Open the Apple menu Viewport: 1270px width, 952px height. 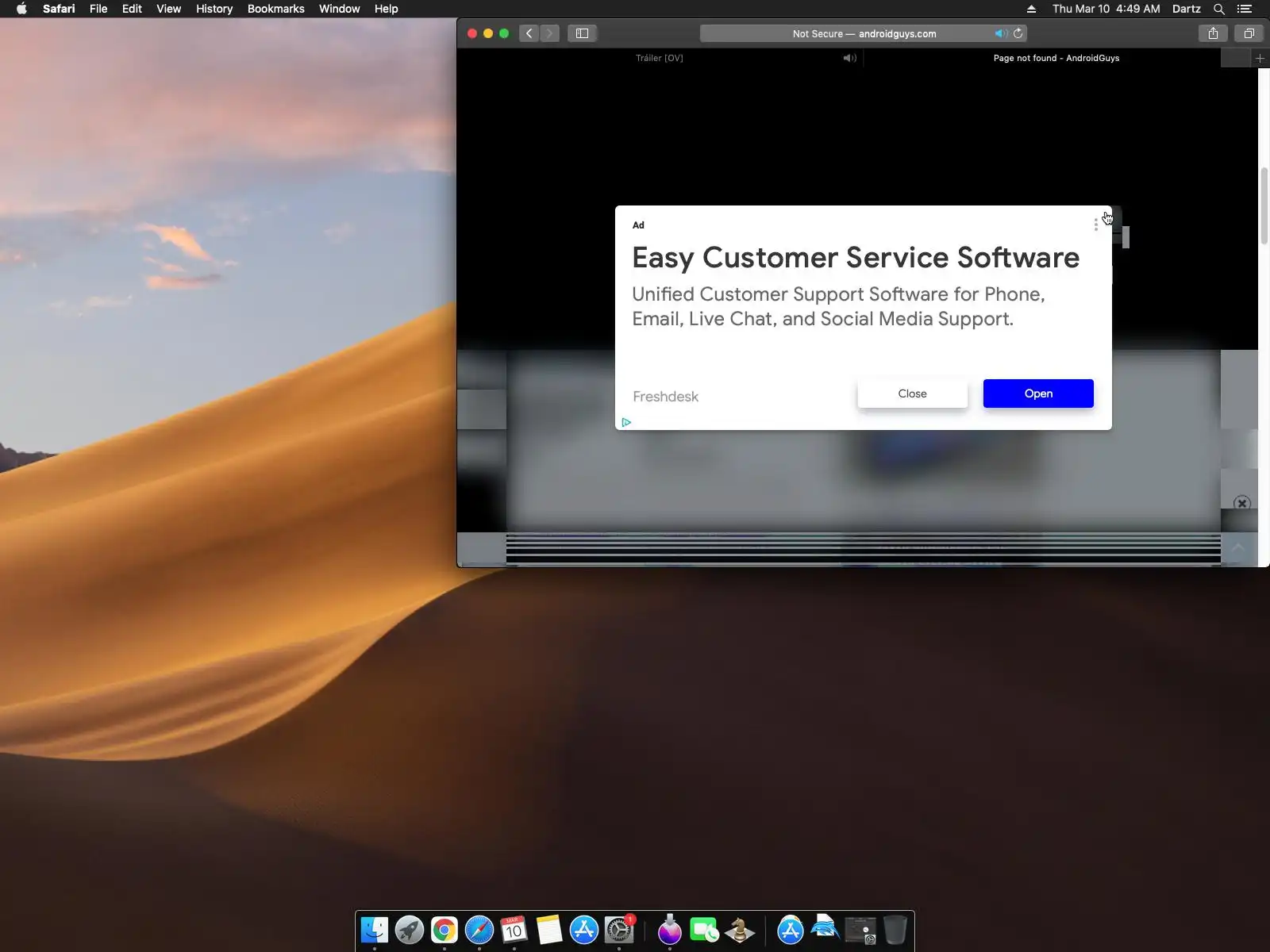(x=21, y=9)
